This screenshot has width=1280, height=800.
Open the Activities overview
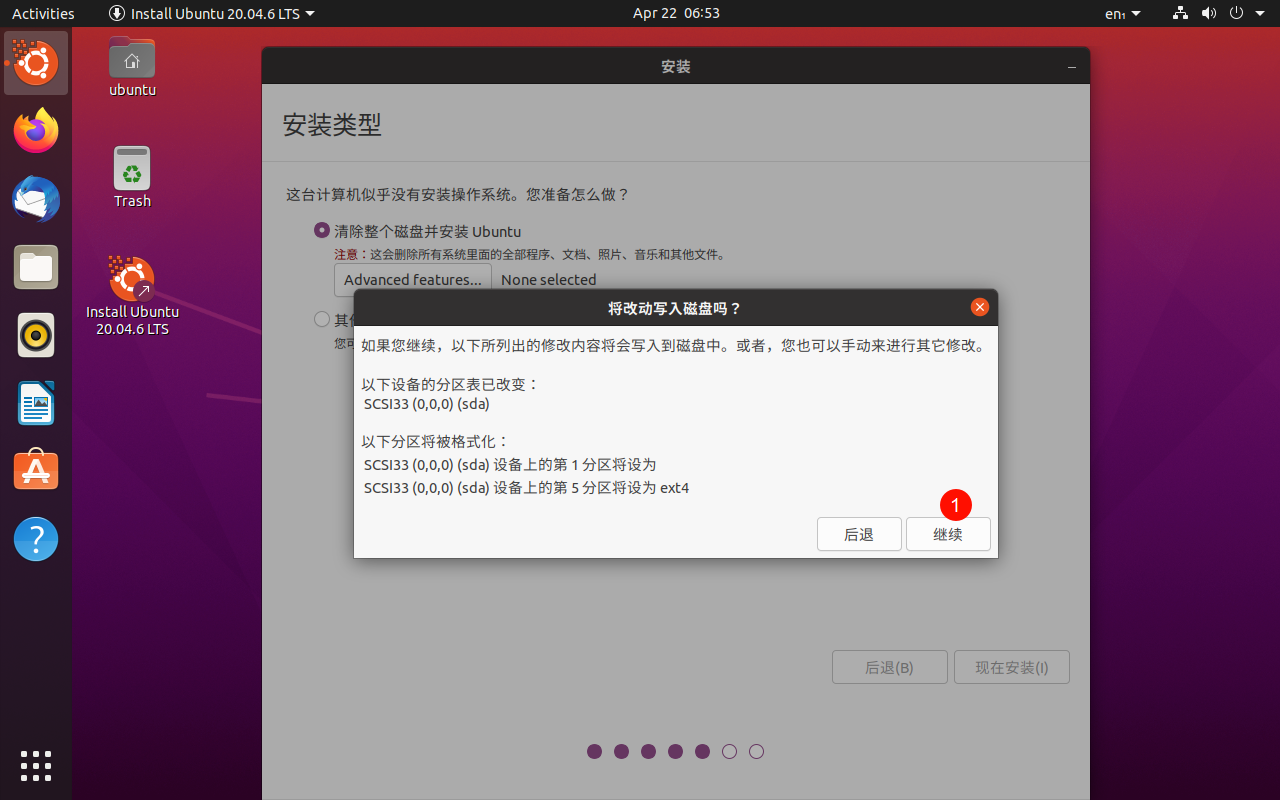(x=43, y=13)
